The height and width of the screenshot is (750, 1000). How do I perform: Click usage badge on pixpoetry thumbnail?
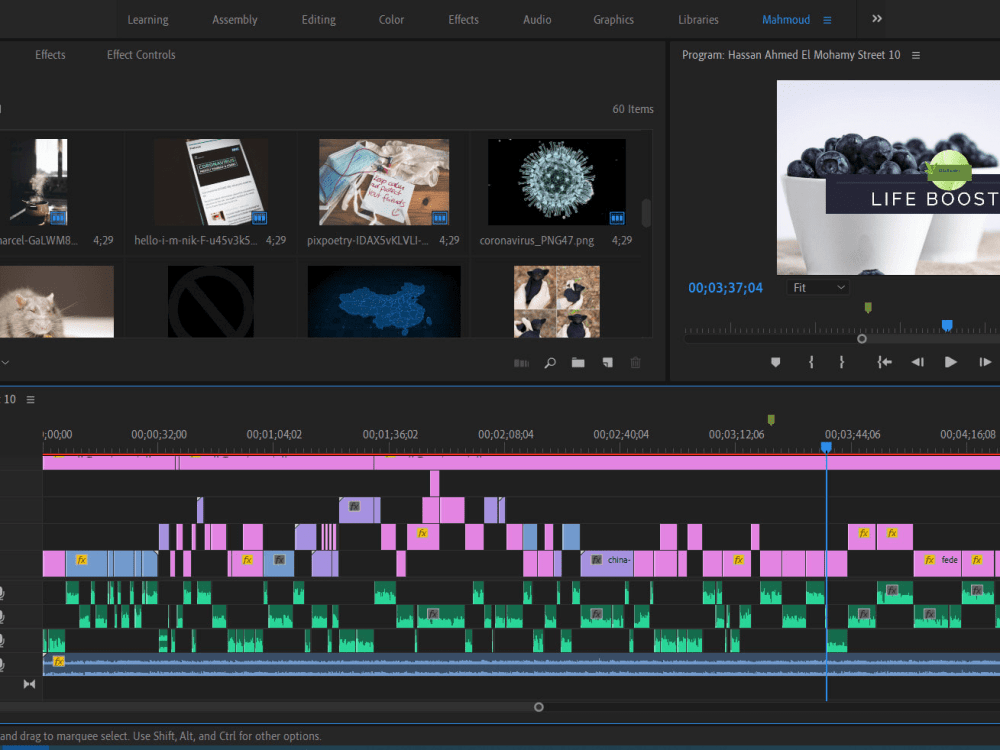[x=440, y=217]
